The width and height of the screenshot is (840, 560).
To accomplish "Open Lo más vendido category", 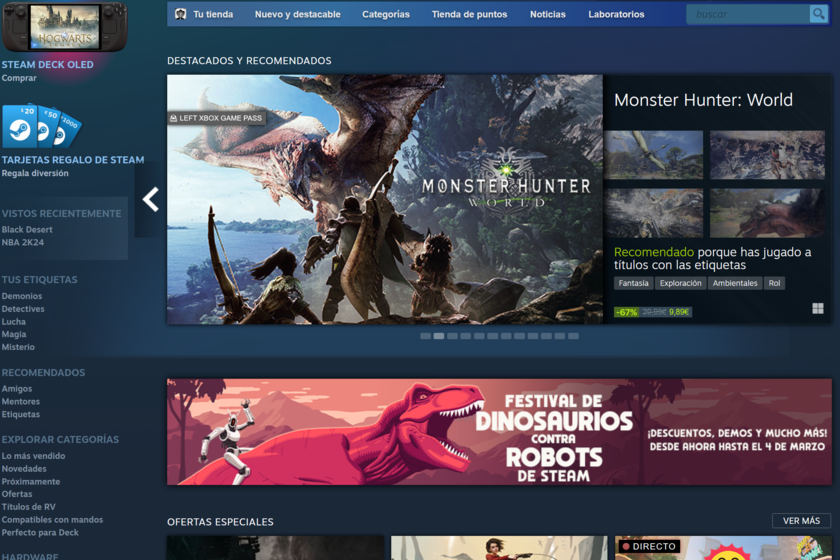I will click(33, 456).
